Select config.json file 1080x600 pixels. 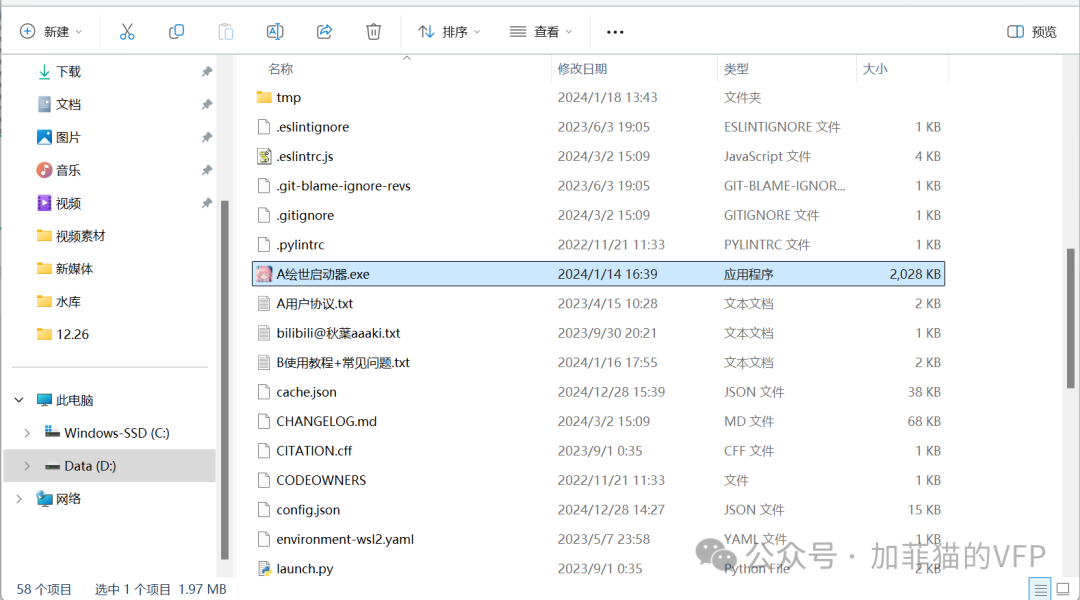[x=308, y=510]
